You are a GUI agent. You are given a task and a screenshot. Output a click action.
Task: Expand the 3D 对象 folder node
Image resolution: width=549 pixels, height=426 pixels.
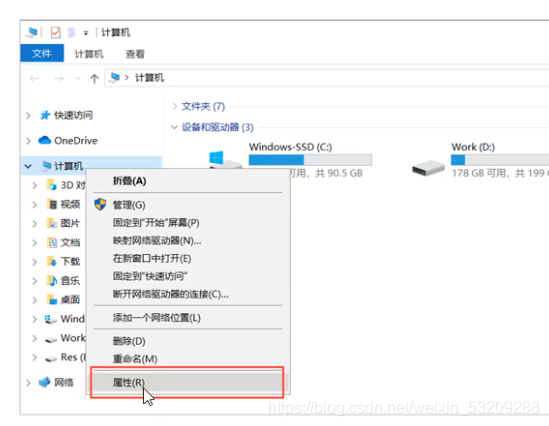click(x=35, y=185)
